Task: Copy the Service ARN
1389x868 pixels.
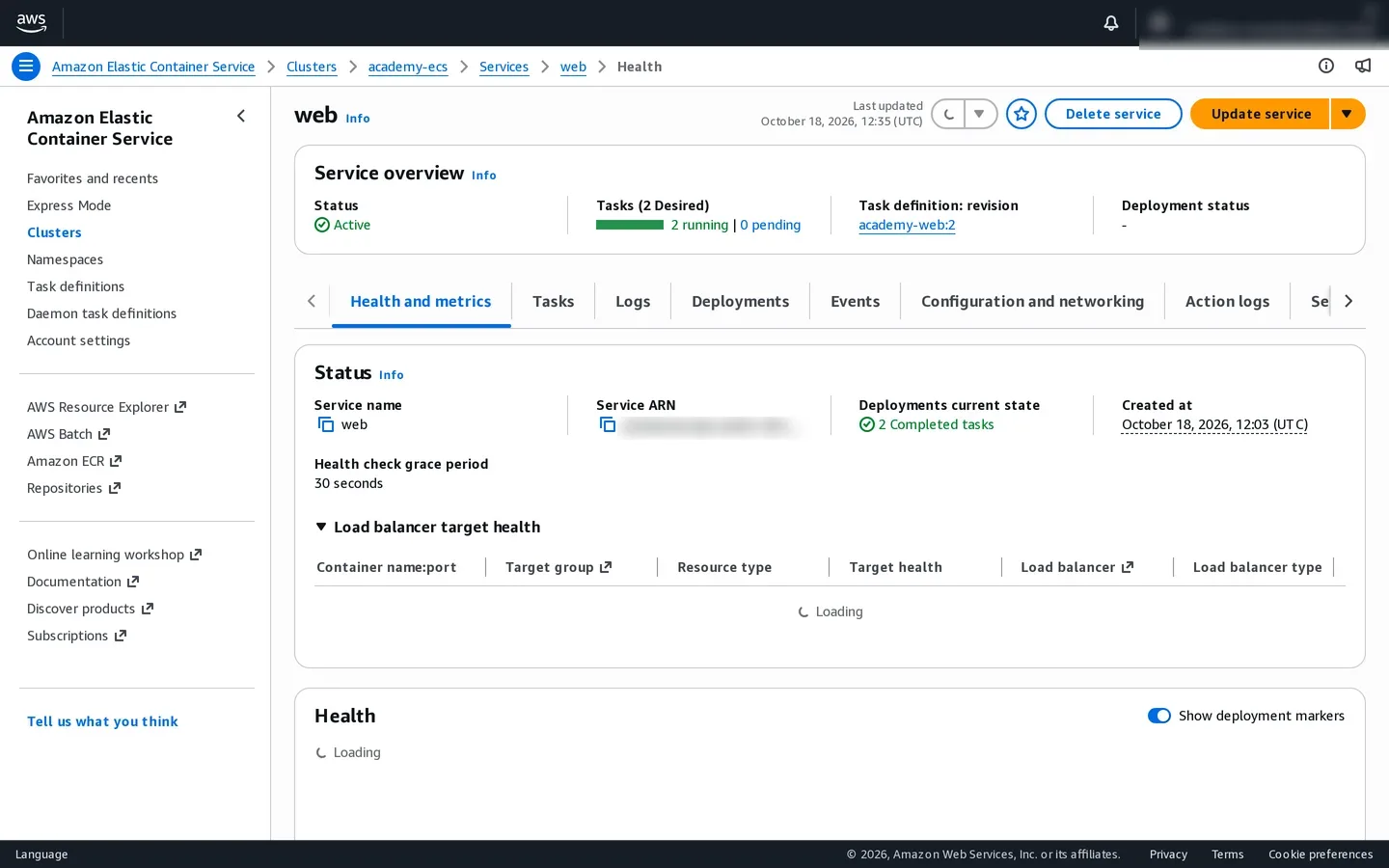Action: (608, 424)
